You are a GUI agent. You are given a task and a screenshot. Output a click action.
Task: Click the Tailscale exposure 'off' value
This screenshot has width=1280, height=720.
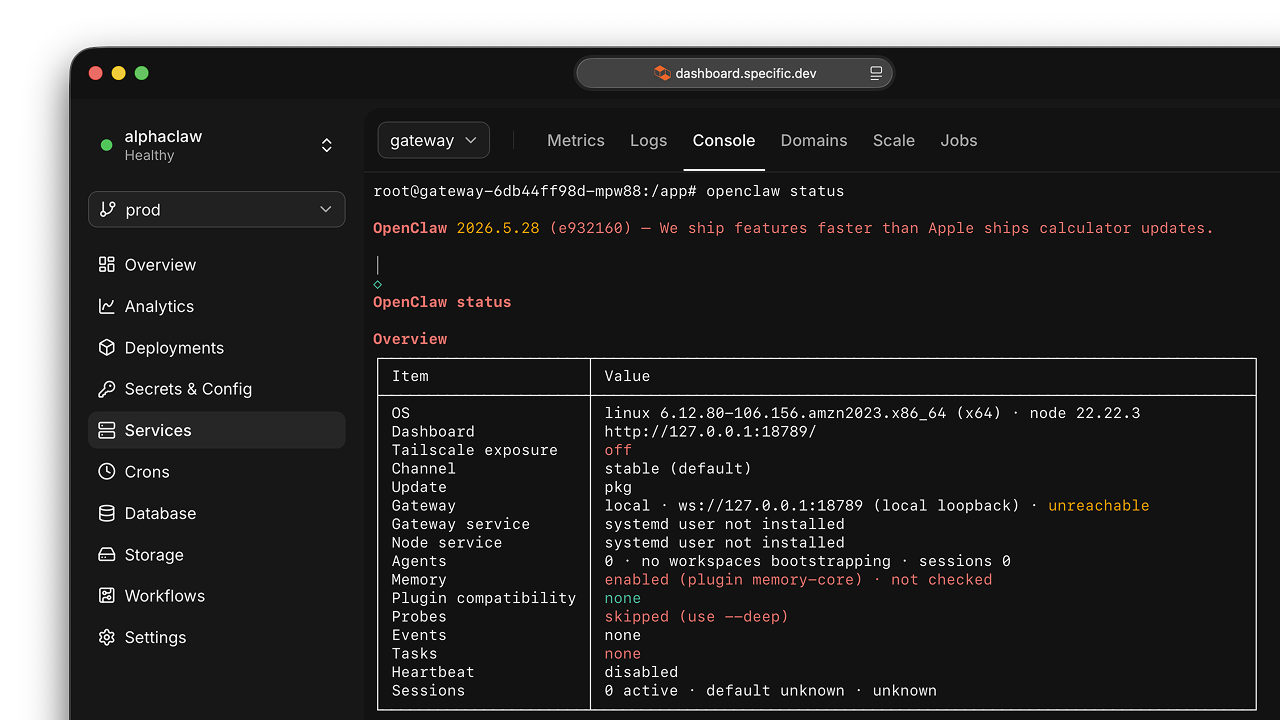(618, 450)
